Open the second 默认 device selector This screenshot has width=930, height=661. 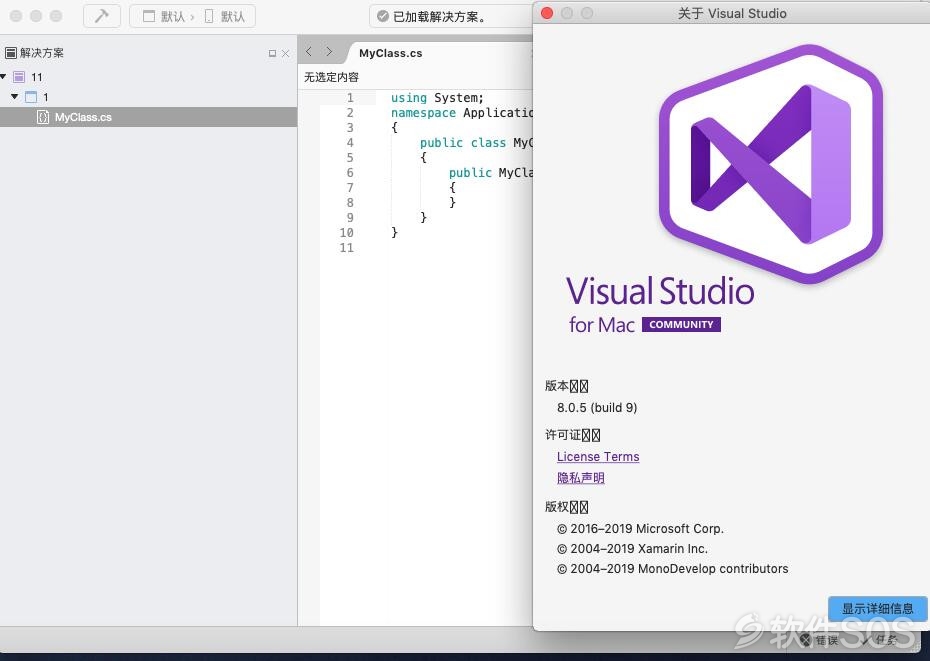[x=225, y=16]
